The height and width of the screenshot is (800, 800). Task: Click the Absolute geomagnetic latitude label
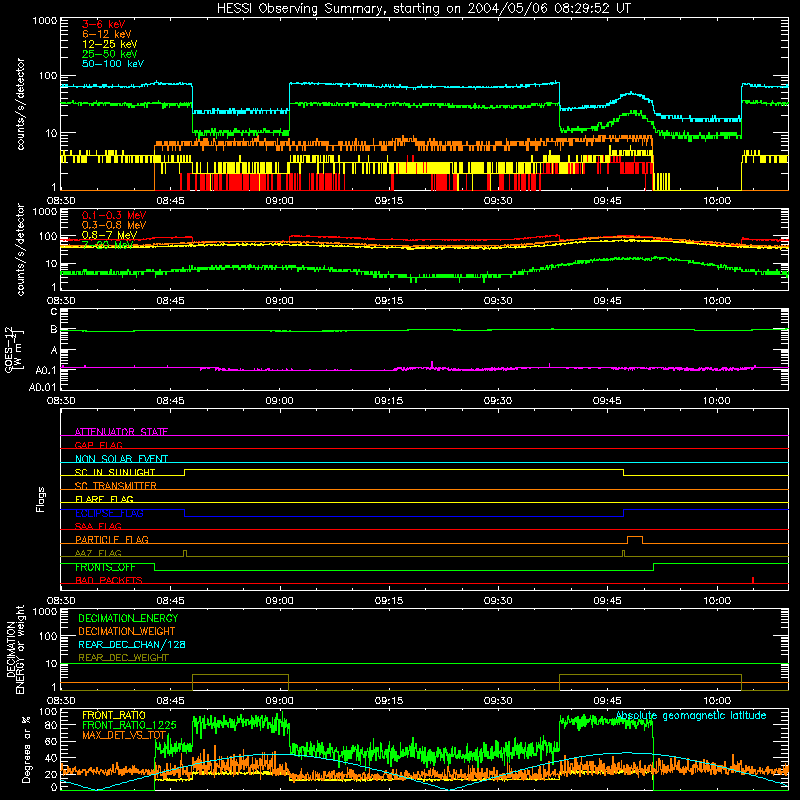[x=691, y=716]
